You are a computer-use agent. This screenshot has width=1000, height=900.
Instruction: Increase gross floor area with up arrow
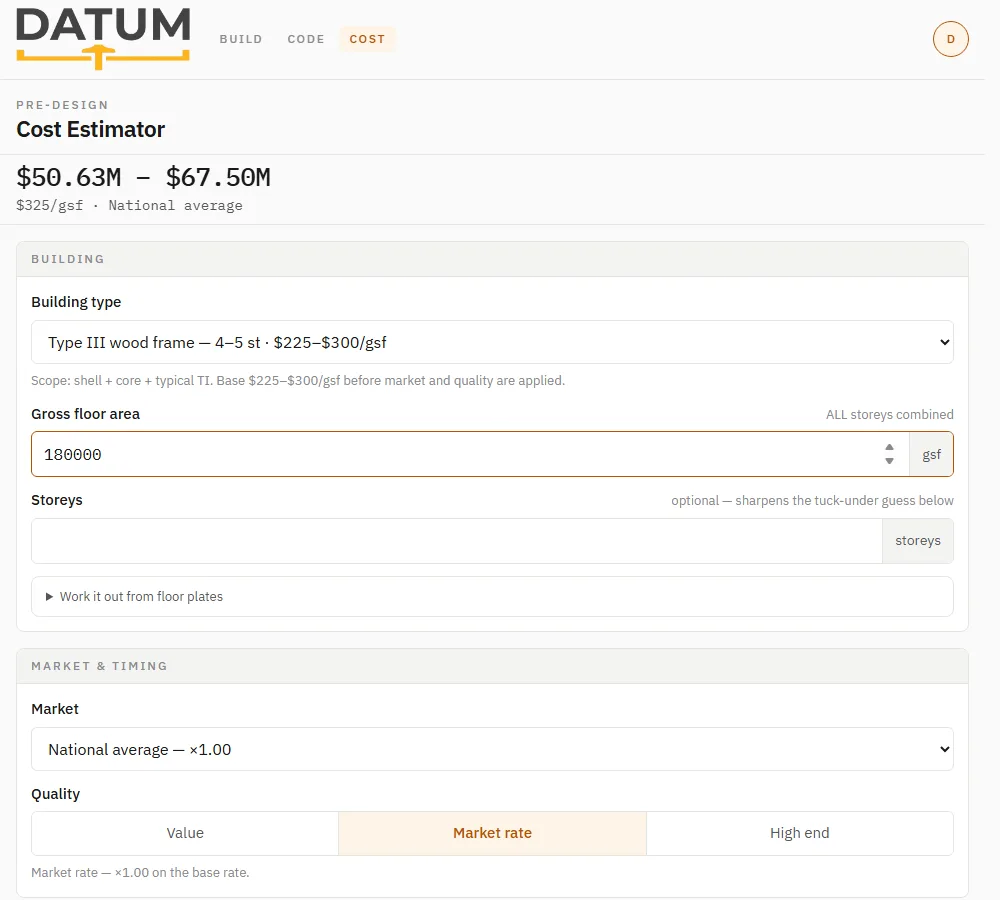coord(889,447)
